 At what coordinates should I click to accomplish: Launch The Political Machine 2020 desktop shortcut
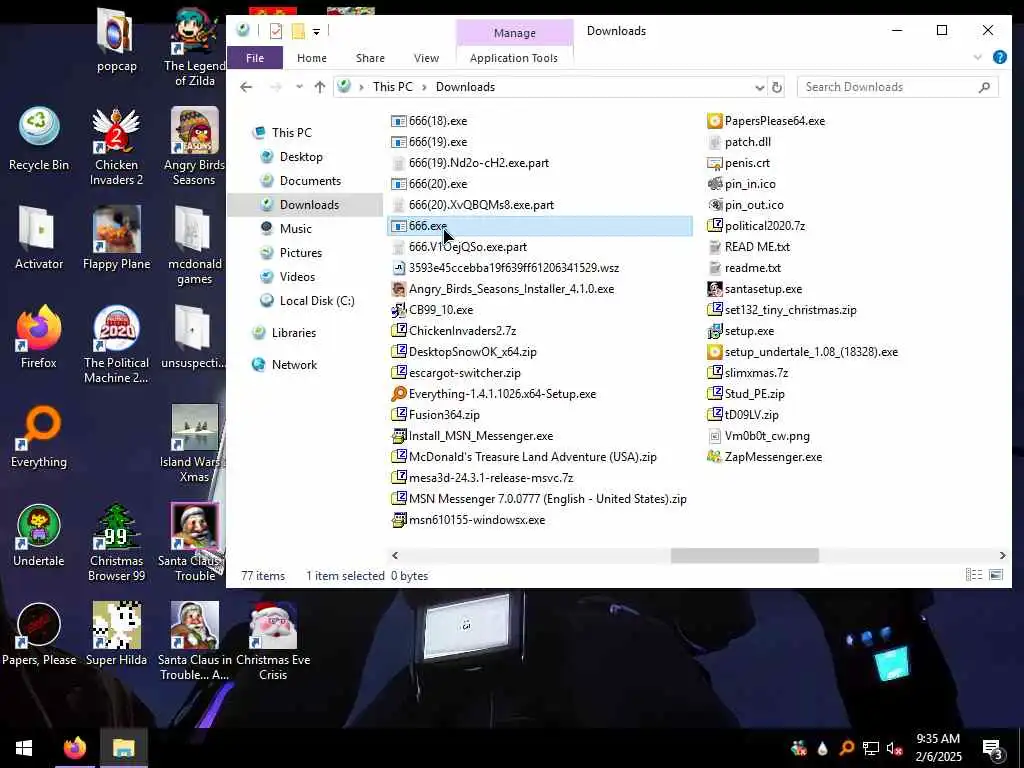coord(116,344)
